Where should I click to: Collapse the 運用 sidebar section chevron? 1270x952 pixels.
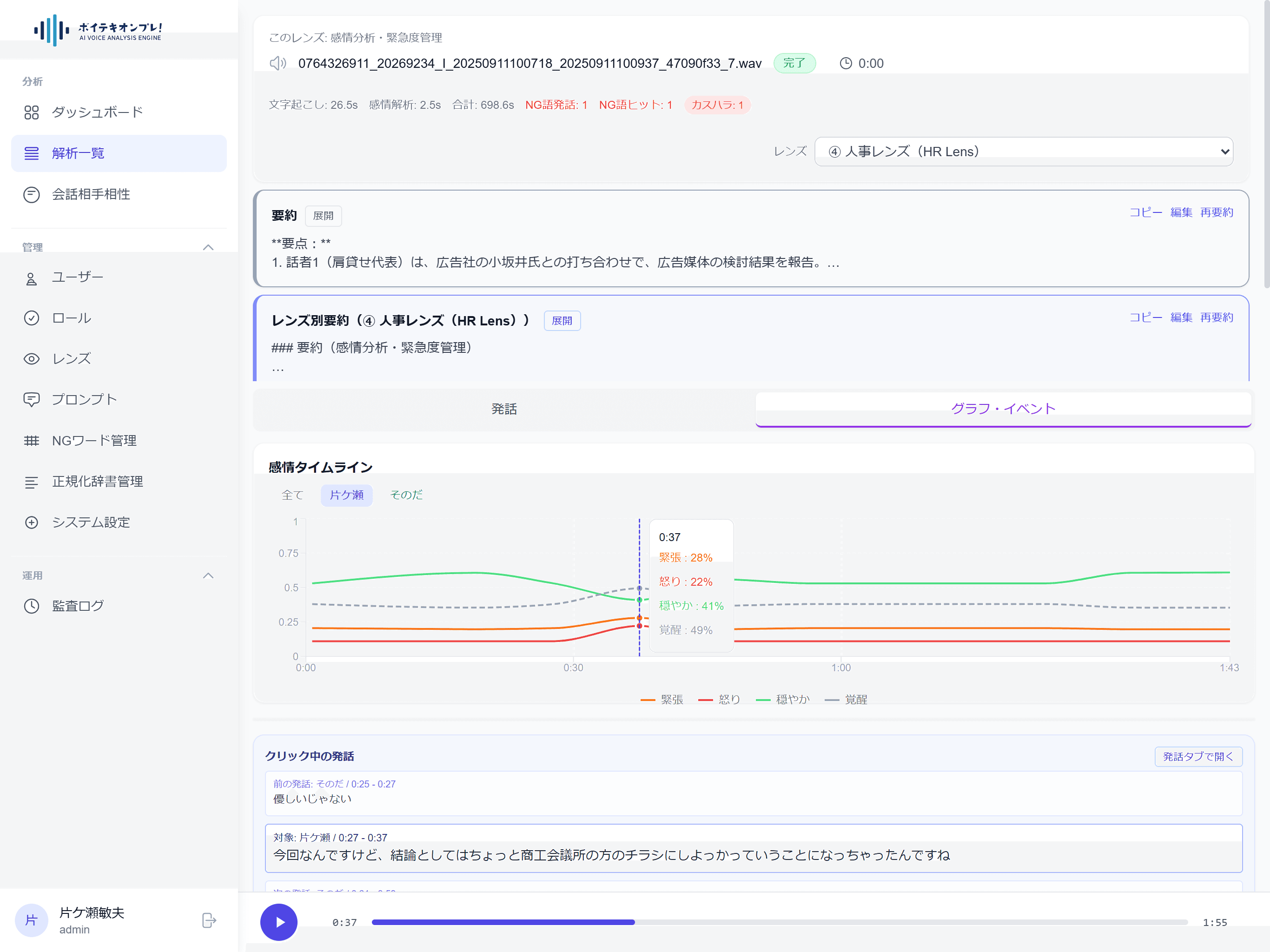coord(208,575)
